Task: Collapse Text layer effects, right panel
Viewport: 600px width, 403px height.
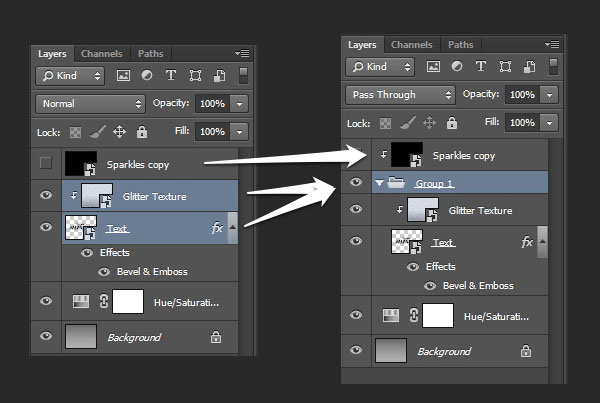Action: (x=542, y=241)
